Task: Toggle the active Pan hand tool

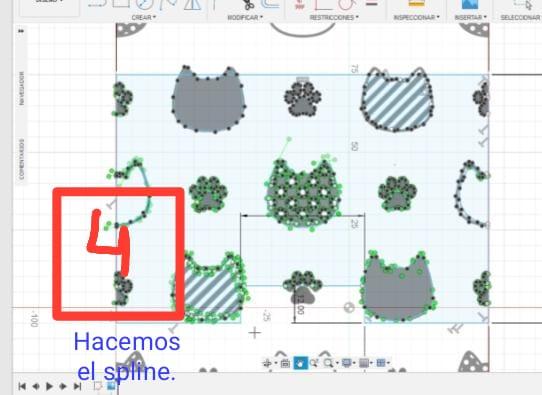Action: [x=301, y=363]
